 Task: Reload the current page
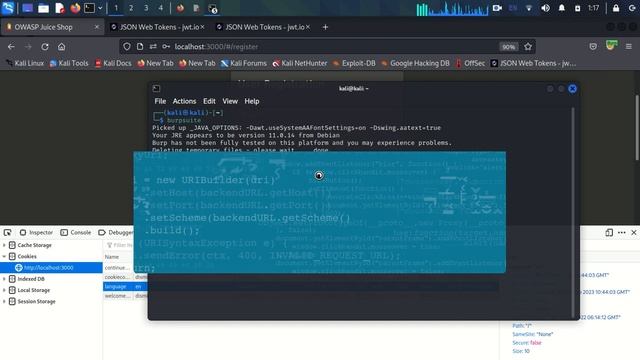coord(45,47)
